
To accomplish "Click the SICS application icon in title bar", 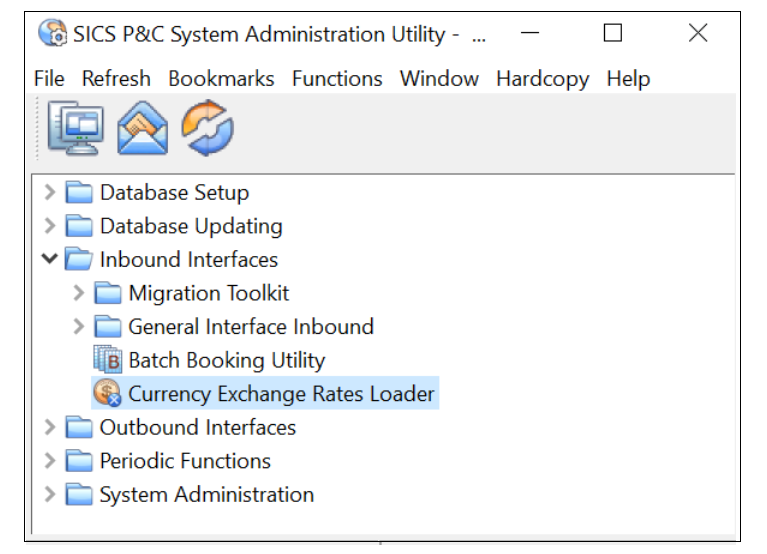I will tap(52, 34).
